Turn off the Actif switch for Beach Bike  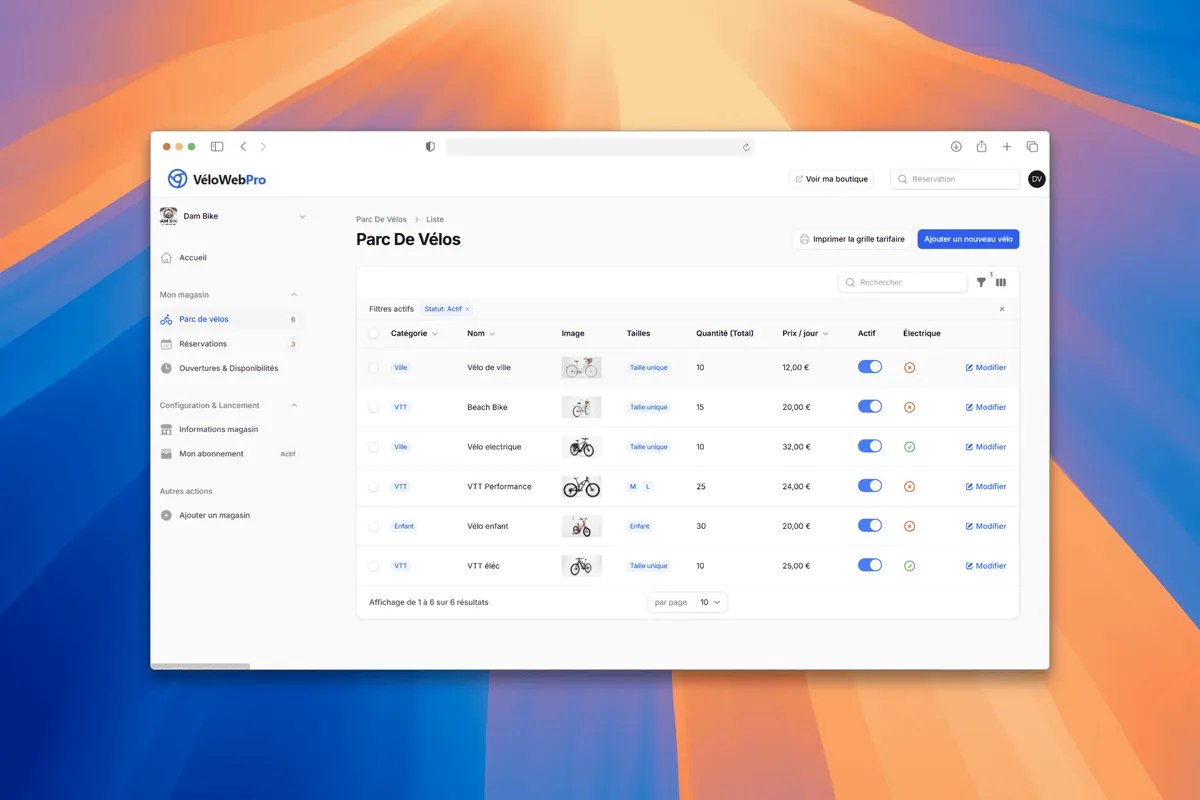point(869,406)
